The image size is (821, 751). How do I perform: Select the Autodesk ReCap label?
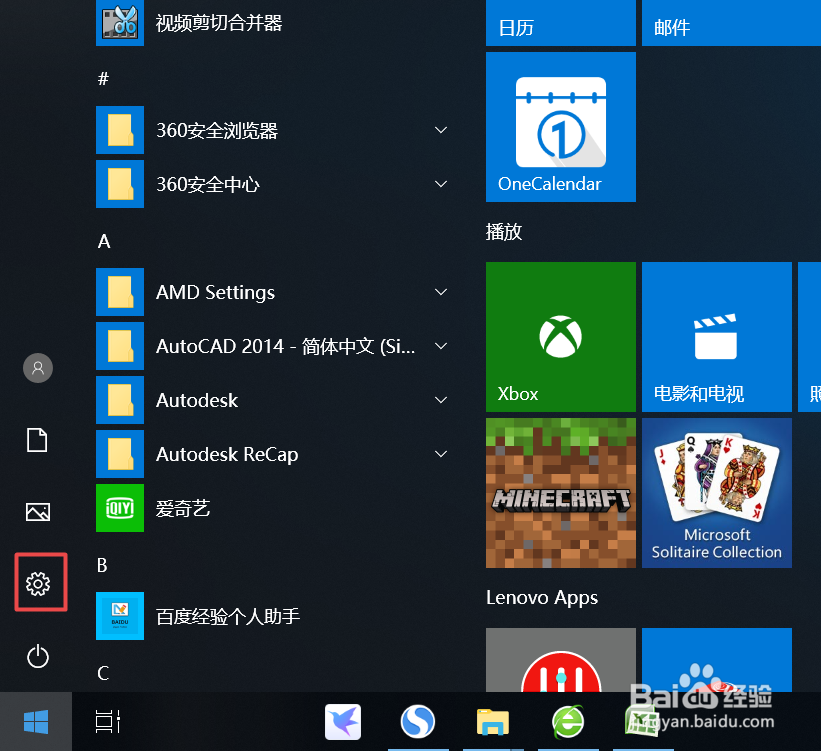(x=227, y=454)
